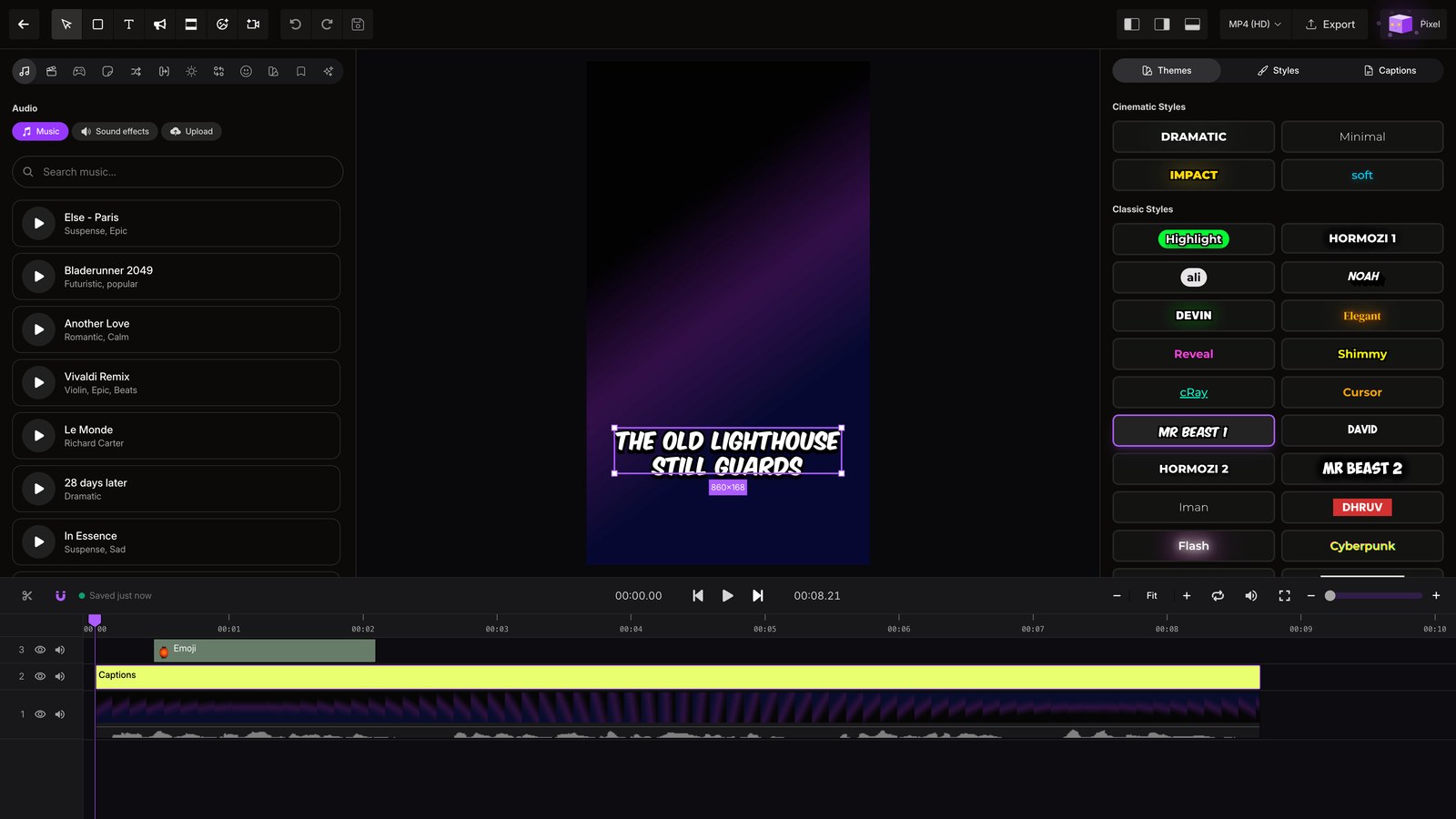Open the MP4 (HD) format dropdown

(1254, 25)
